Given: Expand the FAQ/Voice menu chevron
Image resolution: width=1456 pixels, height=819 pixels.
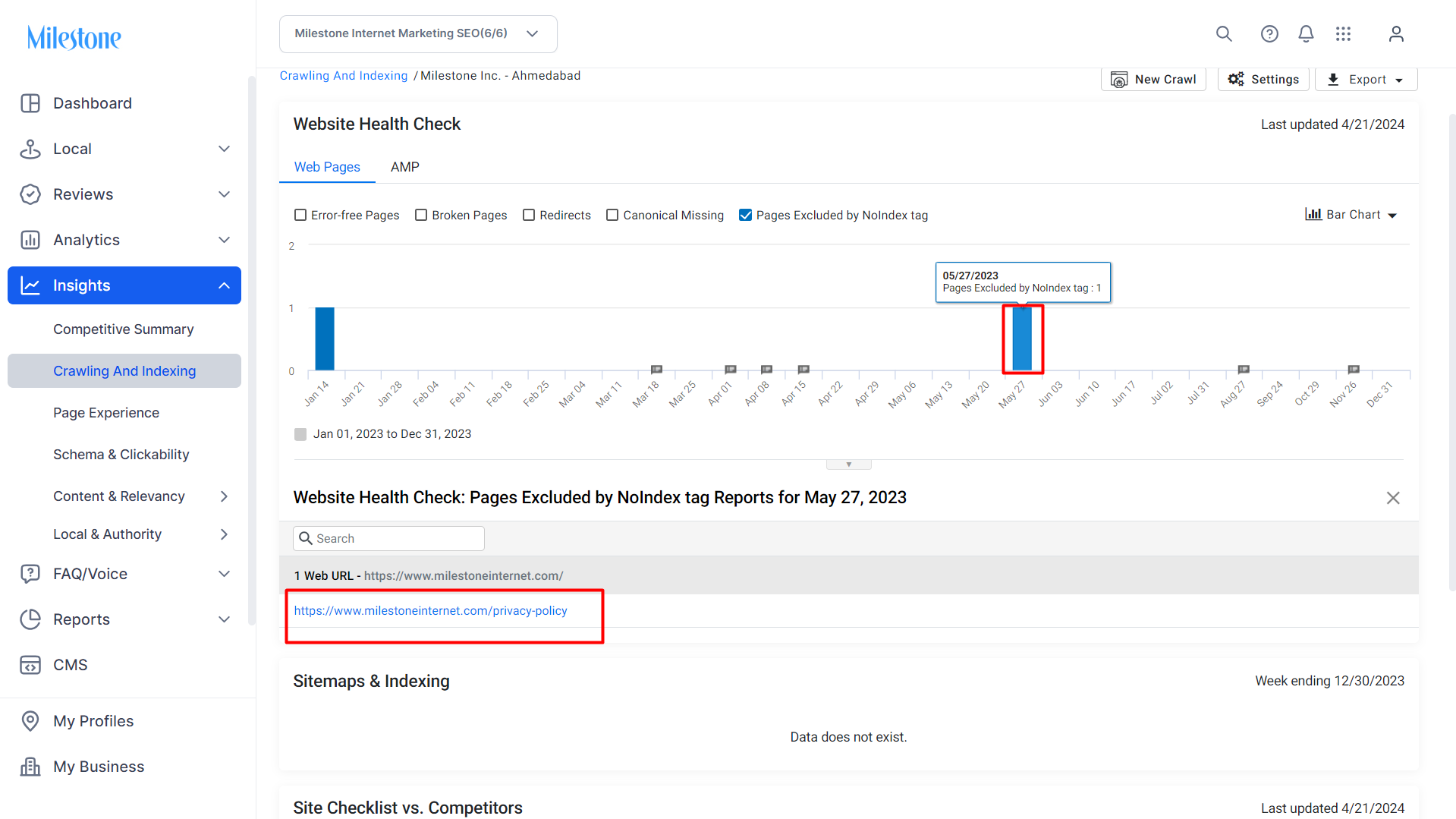Looking at the screenshot, I should (224, 574).
